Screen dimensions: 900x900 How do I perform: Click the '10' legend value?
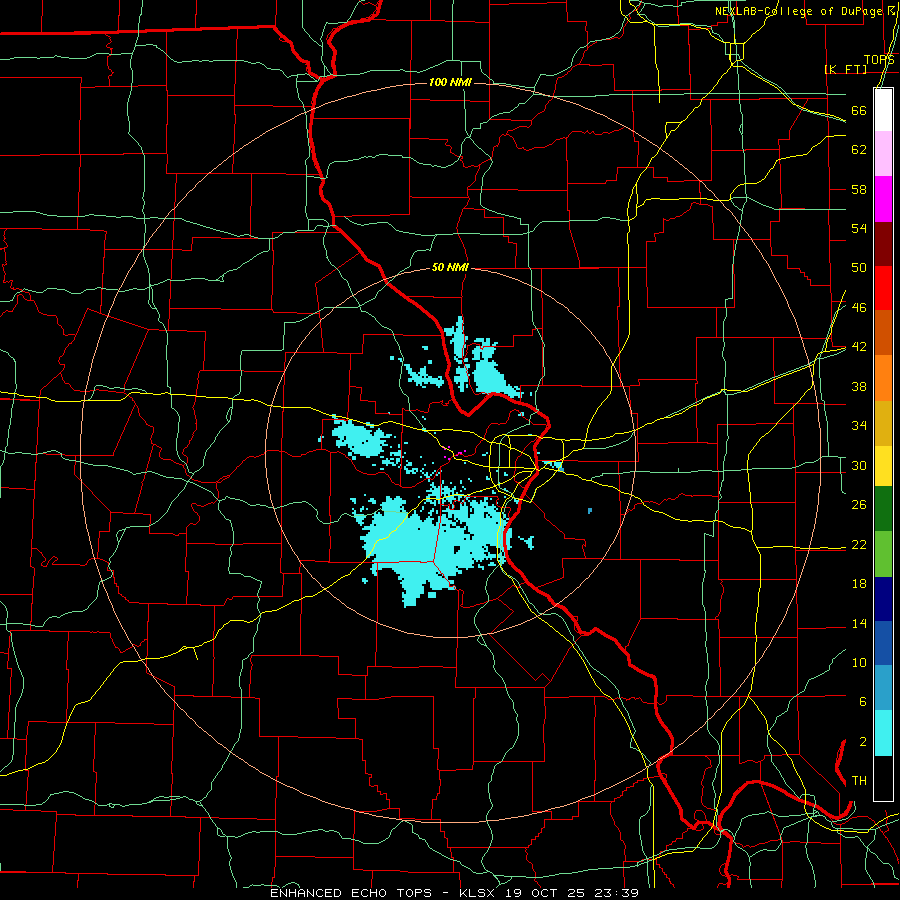[x=859, y=662]
